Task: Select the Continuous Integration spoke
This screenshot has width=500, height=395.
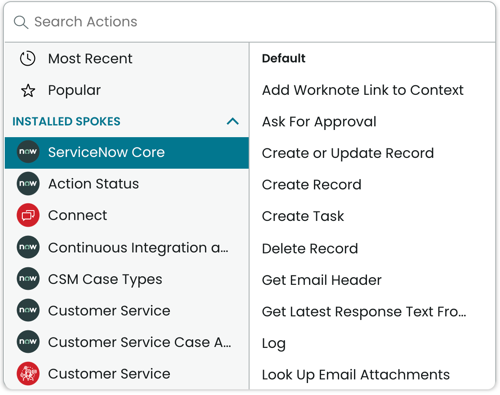Action: 127,247
